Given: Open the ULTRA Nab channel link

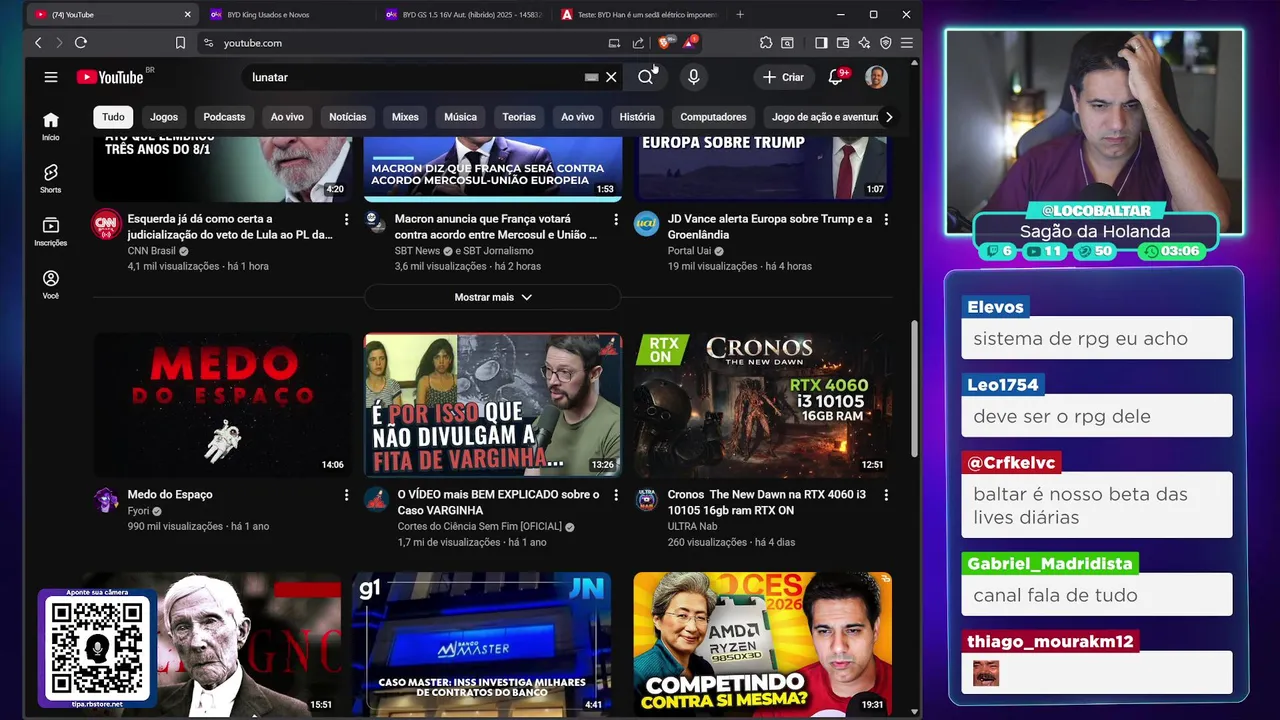Looking at the screenshot, I should (693, 527).
